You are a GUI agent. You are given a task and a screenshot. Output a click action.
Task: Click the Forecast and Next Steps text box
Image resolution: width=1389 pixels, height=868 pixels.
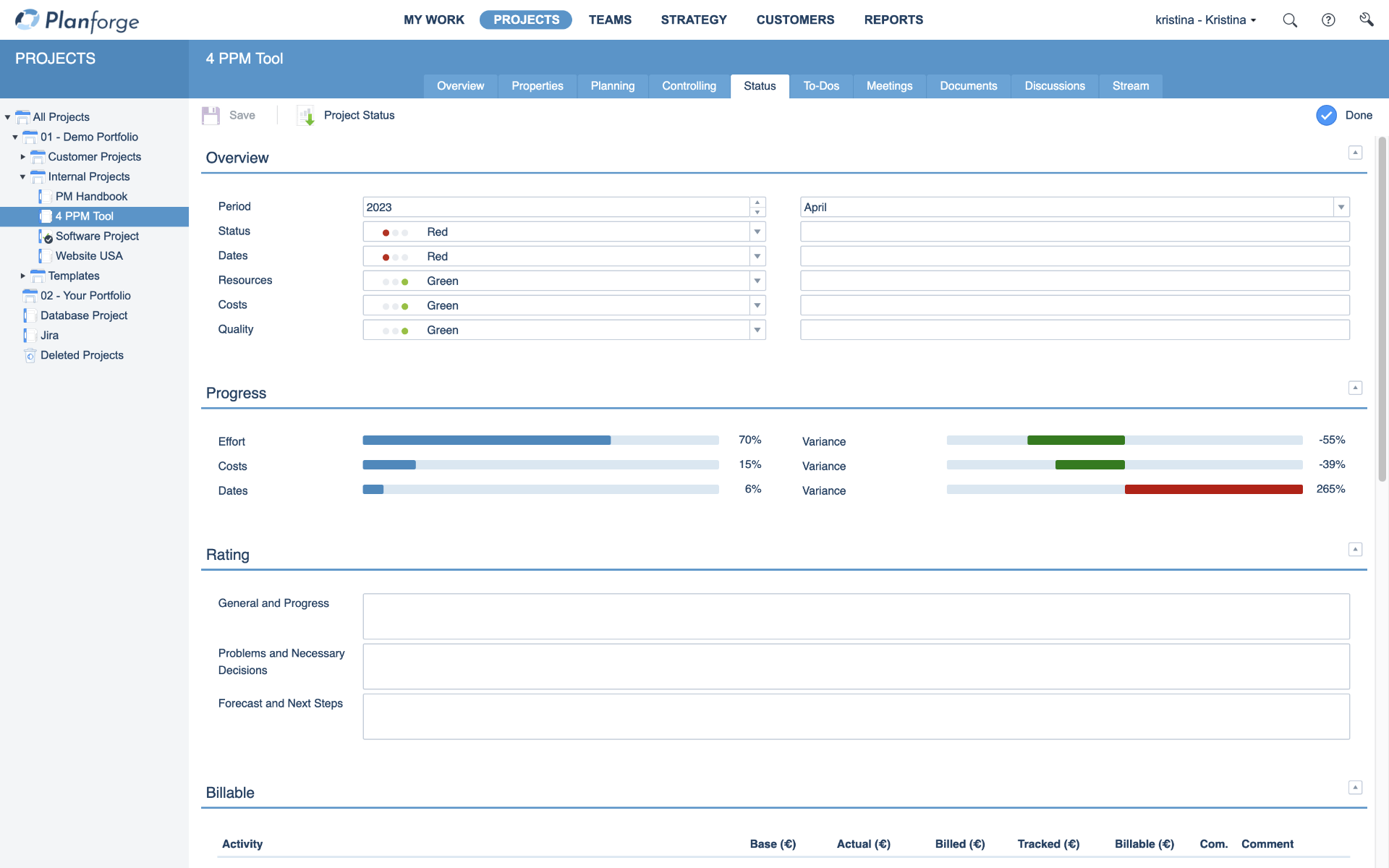(856, 717)
